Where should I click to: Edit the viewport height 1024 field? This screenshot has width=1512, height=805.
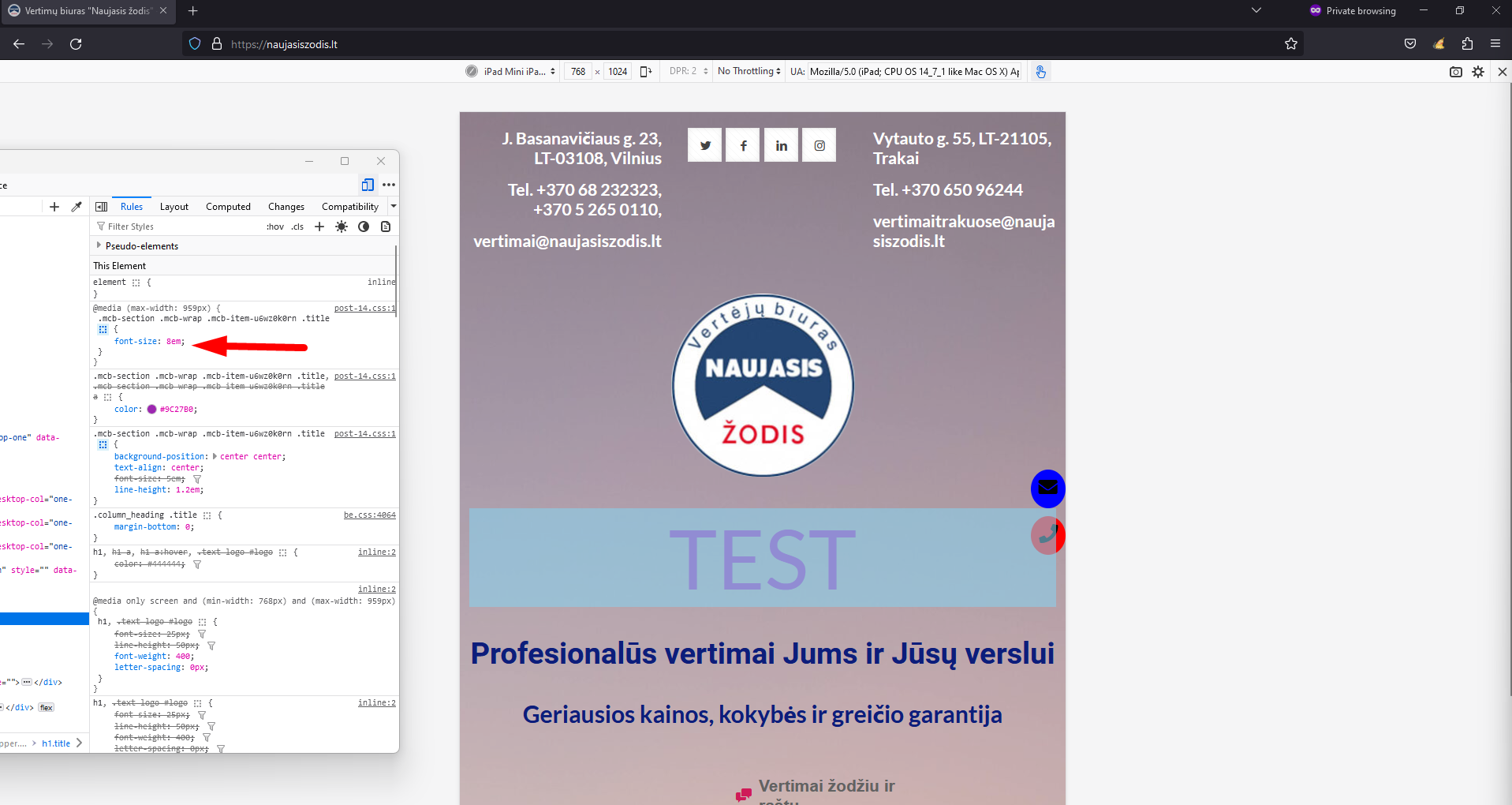[x=618, y=72]
